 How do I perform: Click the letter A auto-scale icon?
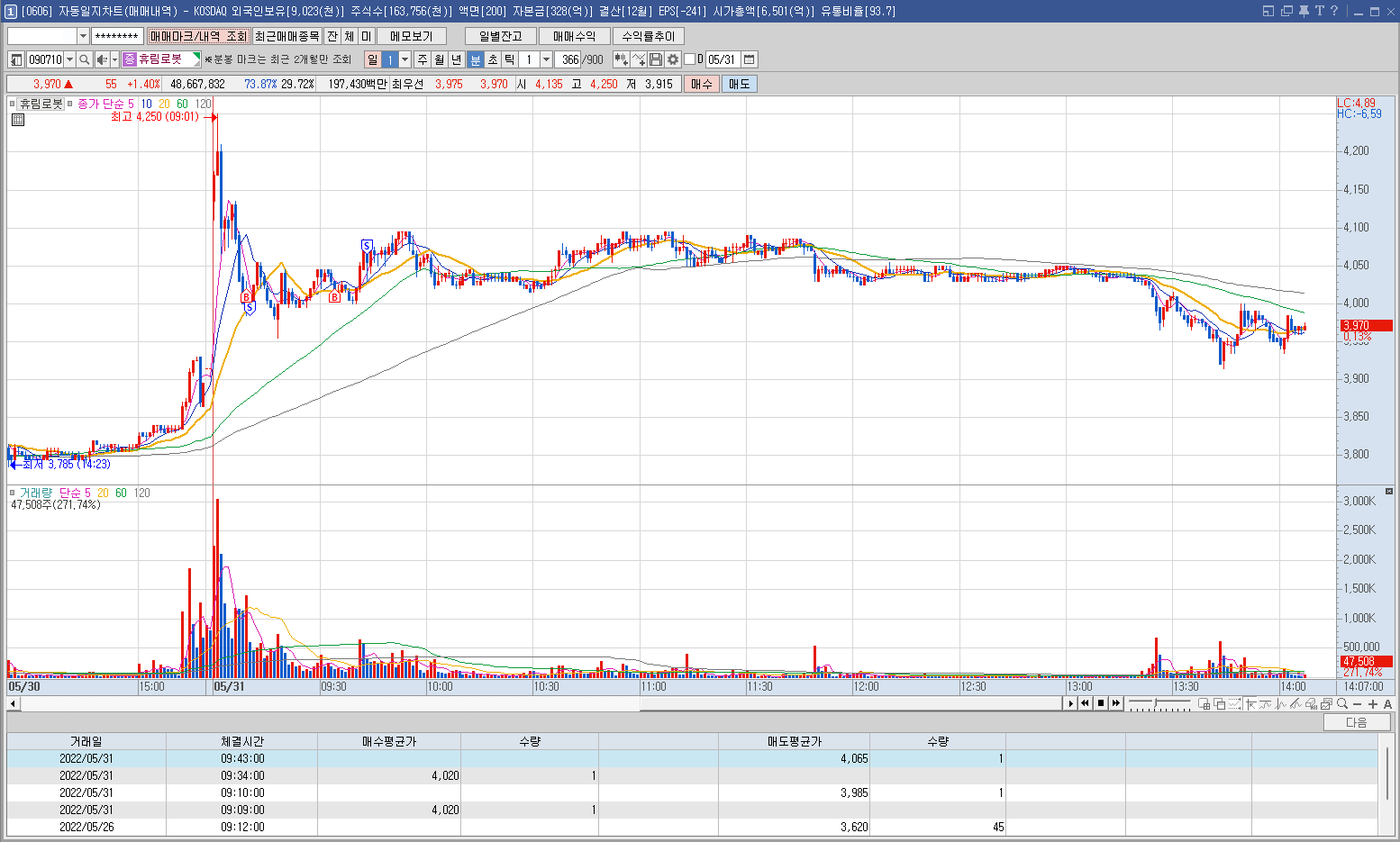click(x=1387, y=704)
